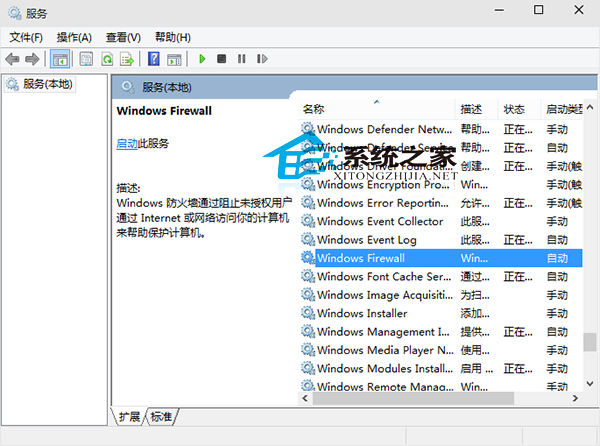The width and height of the screenshot is (600, 446).
Task: Sort by the 名称 column header
Action: pos(377,109)
